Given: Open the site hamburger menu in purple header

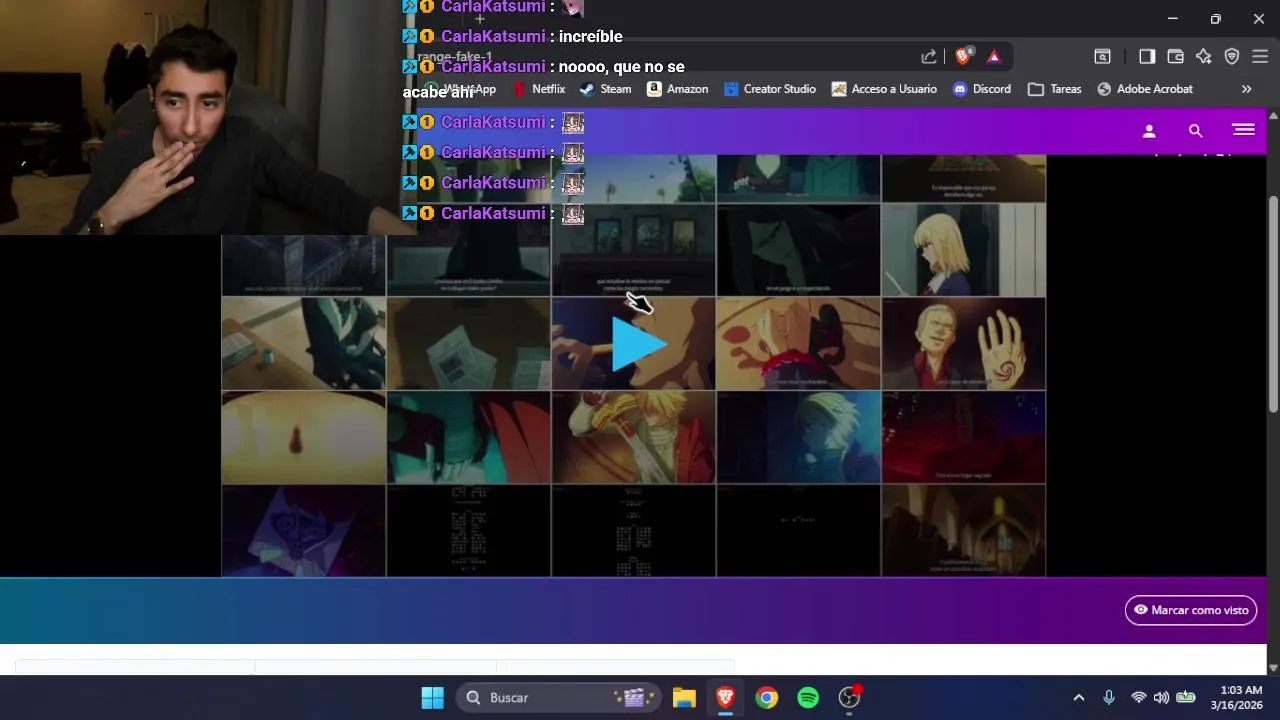Looking at the screenshot, I should click(x=1243, y=130).
